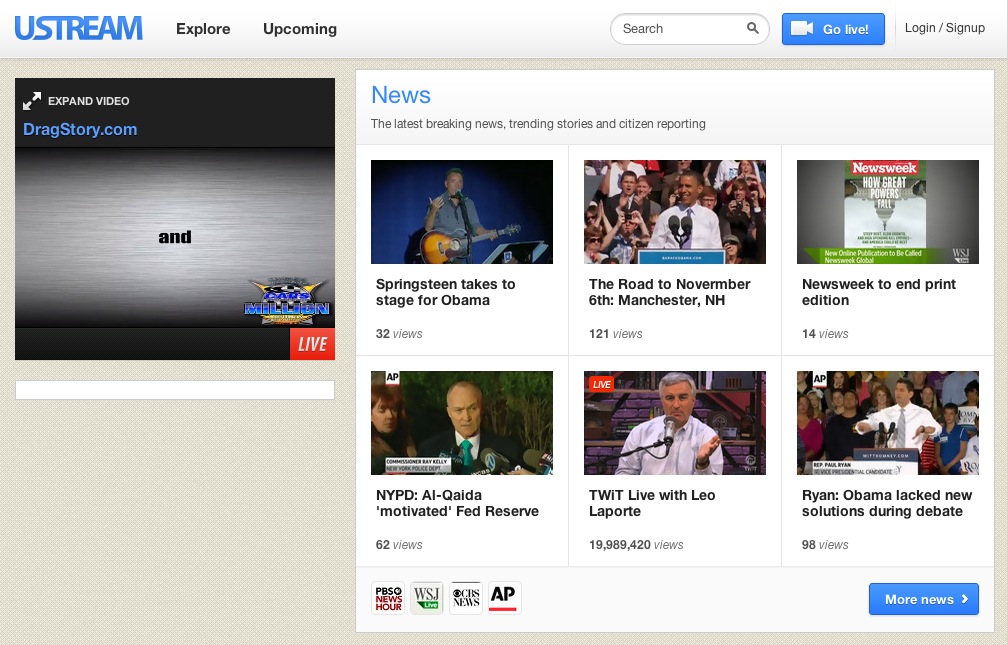Open the Ryan Obama debate headline
1007x645 pixels.
tap(888, 503)
